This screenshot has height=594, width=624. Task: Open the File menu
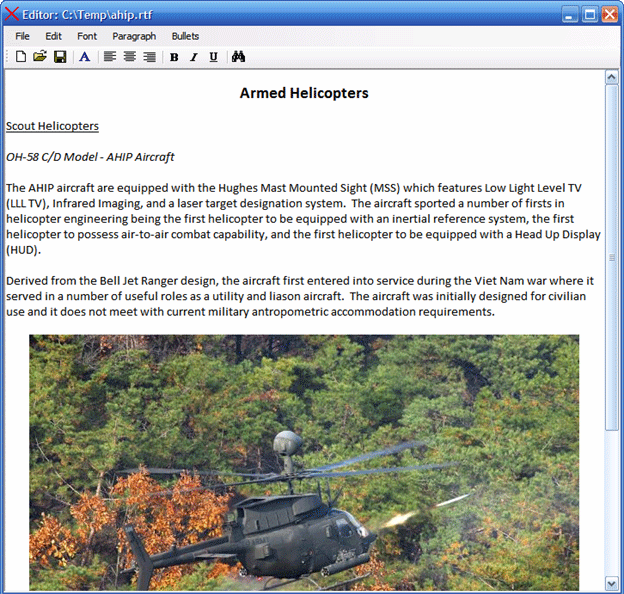(22, 36)
